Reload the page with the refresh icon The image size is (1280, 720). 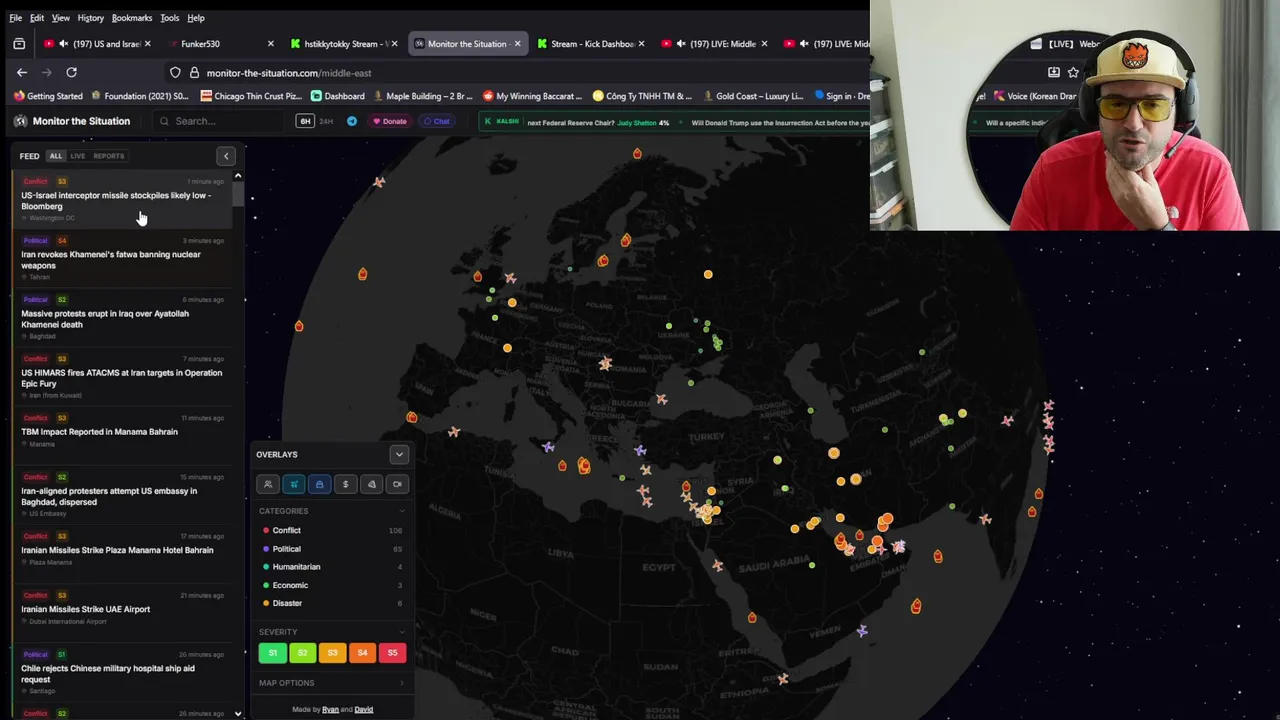pyautogui.click(x=71, y=72)
